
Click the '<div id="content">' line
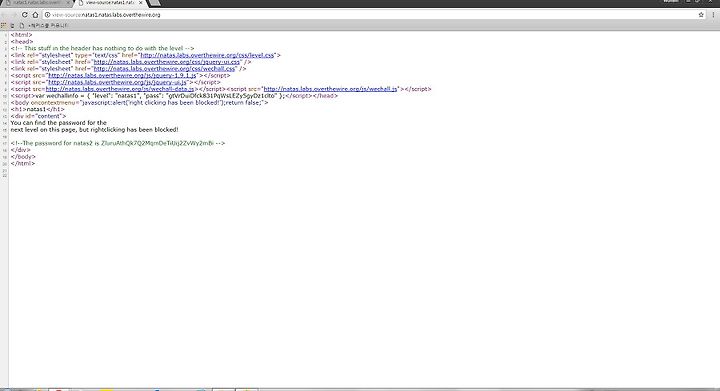tap(38, 116)
